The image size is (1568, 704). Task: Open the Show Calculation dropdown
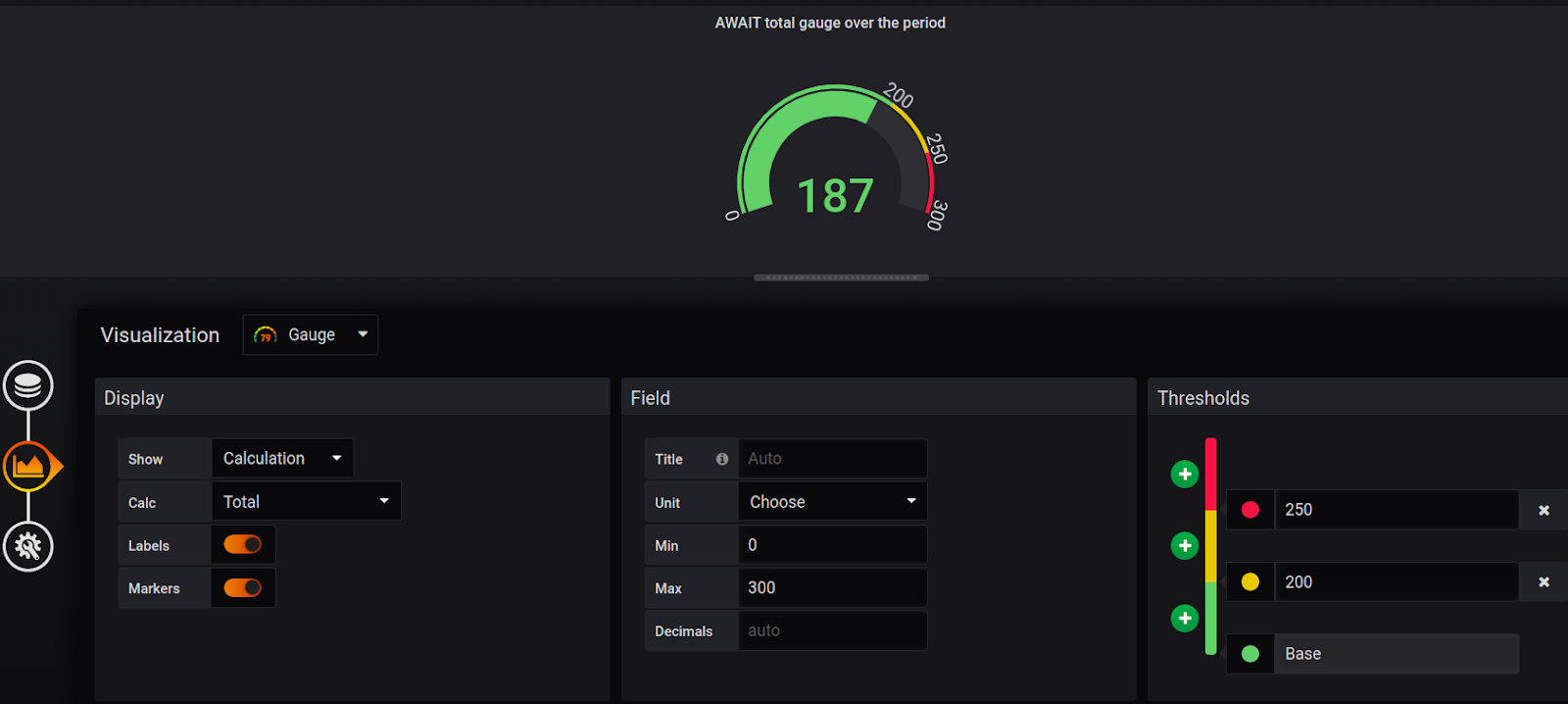[282, 459]
